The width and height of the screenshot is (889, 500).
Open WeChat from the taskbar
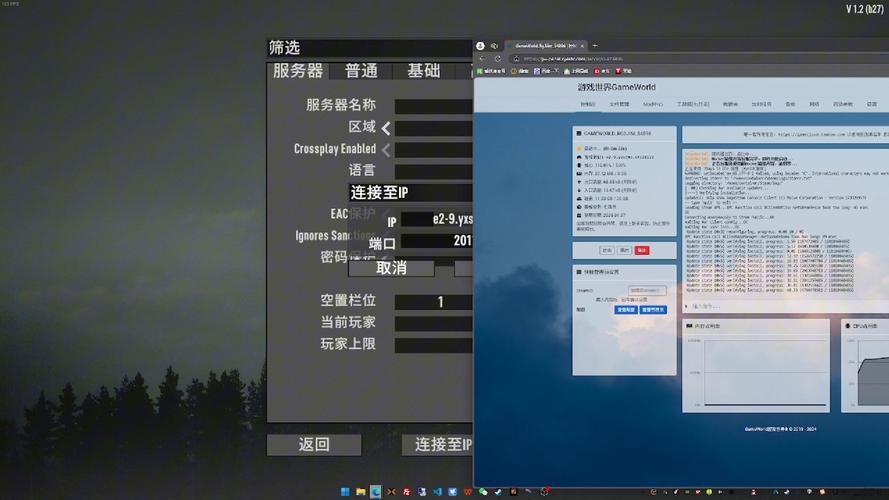[483, 491]
